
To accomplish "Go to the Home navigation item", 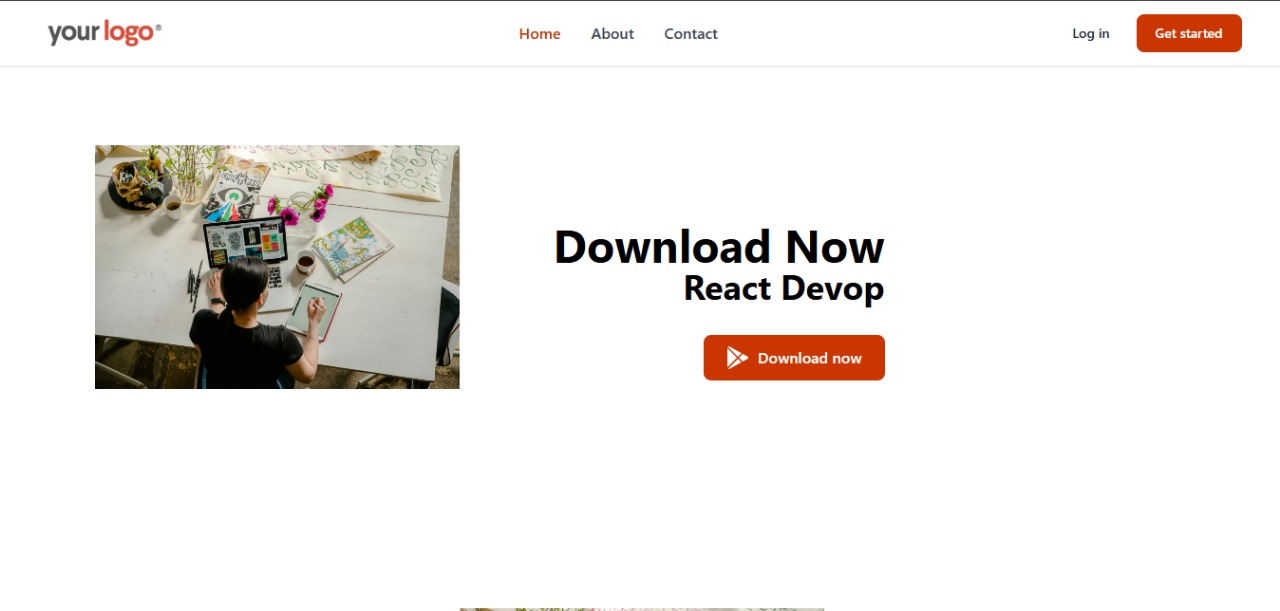I will [x=539, y=34].
